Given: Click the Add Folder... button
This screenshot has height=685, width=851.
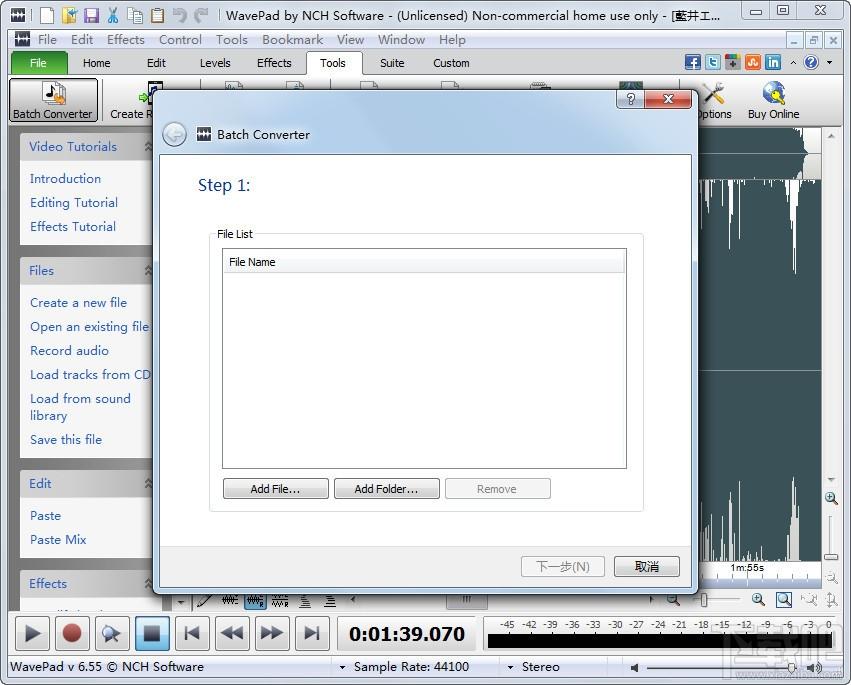Looking at the screenshot, I should [x=386, y=489].
